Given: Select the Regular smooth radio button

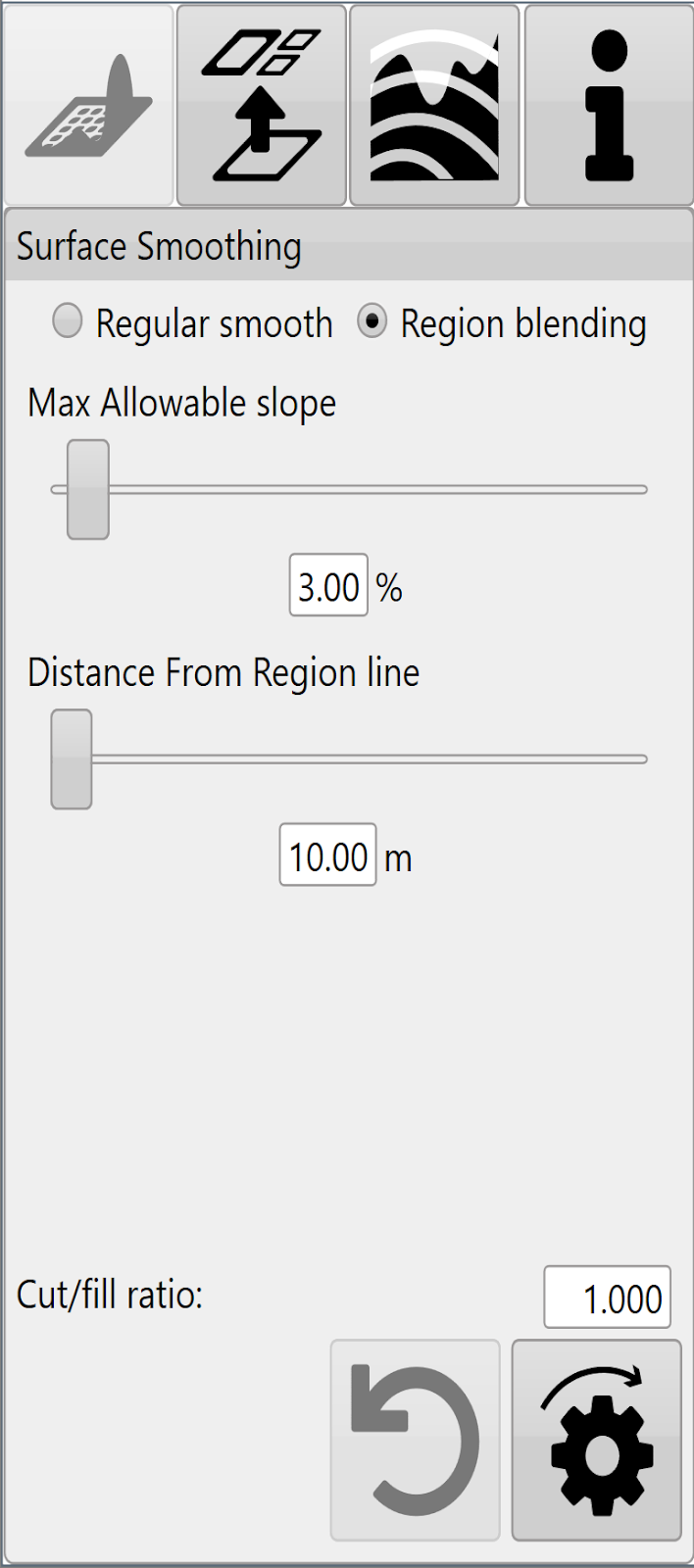Looking at the screenshot, I should pyautogui.click(x=67, y=320).
